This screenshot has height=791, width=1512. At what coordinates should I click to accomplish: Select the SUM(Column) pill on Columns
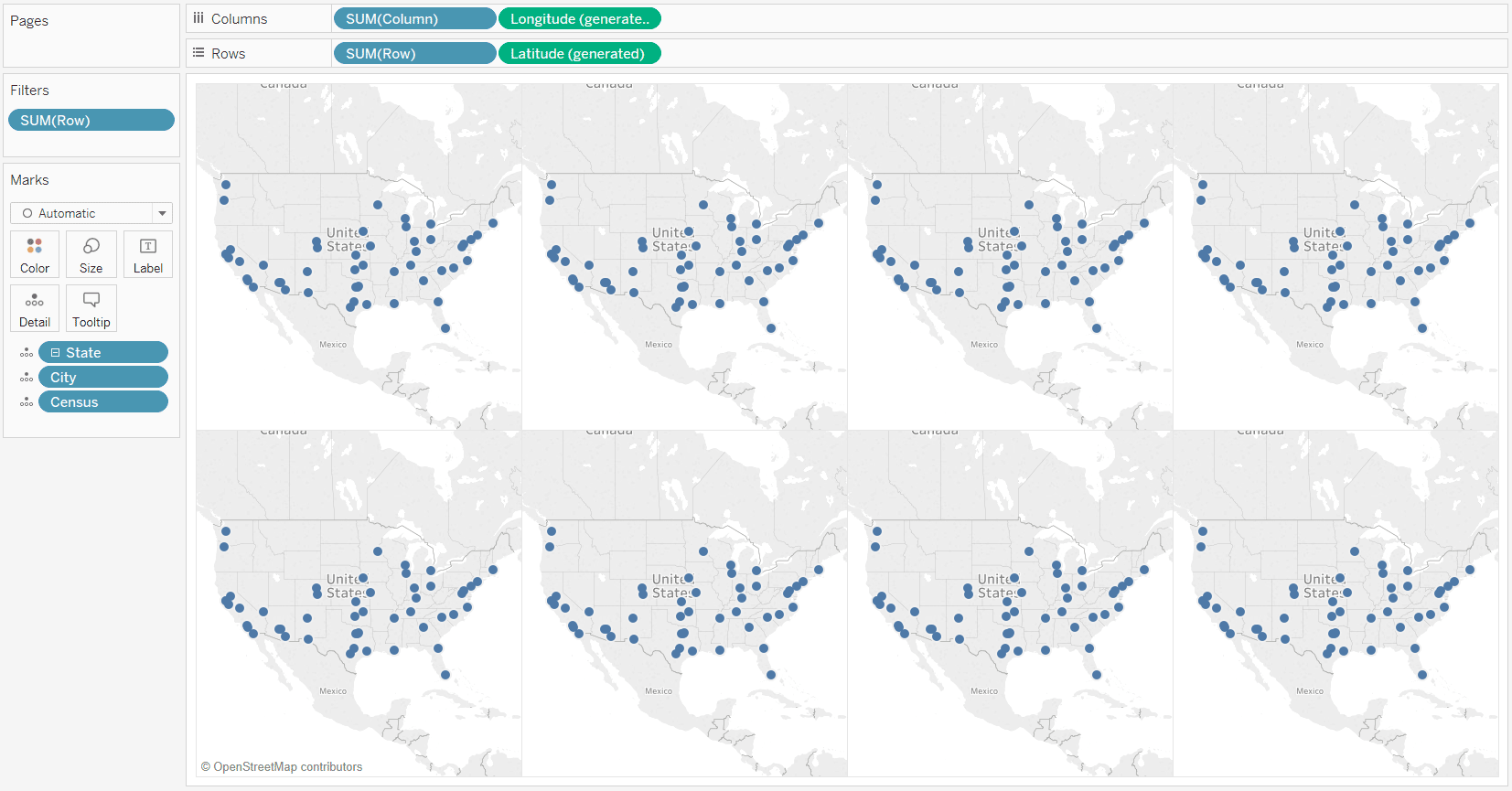415,19
